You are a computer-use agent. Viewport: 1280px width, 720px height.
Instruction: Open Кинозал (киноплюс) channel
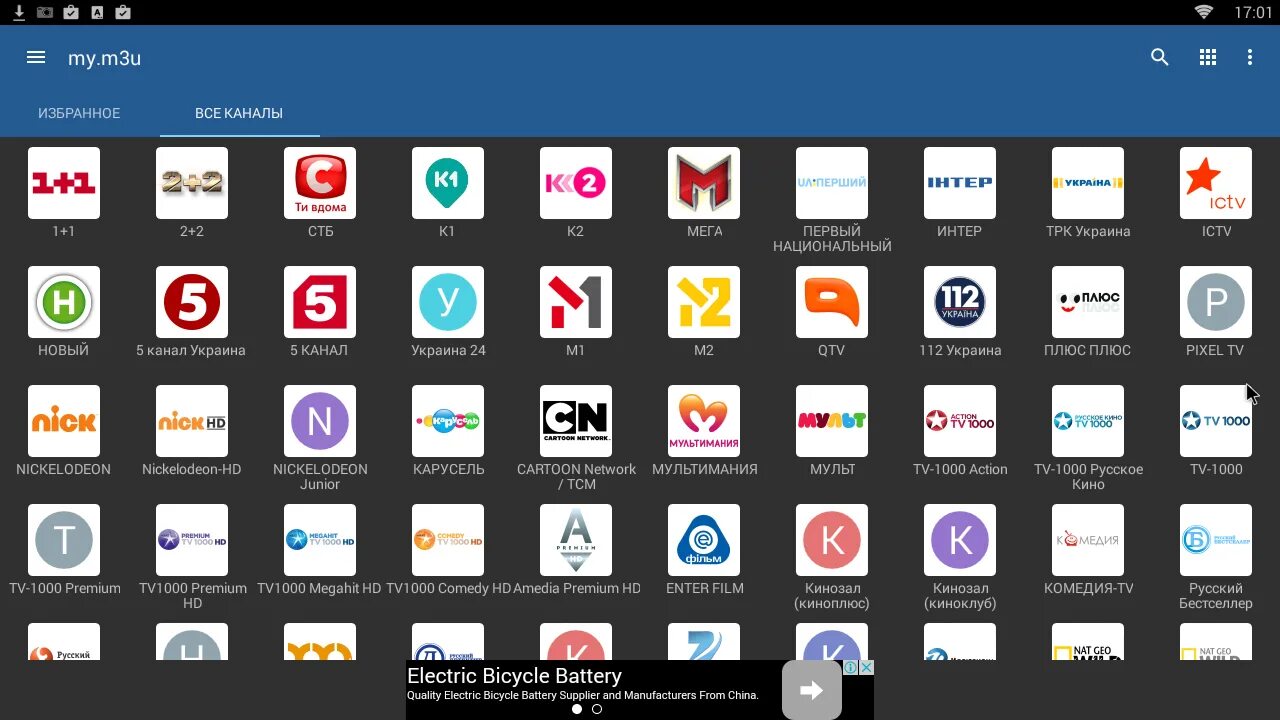pyautogui.click(x=832, y=540)
